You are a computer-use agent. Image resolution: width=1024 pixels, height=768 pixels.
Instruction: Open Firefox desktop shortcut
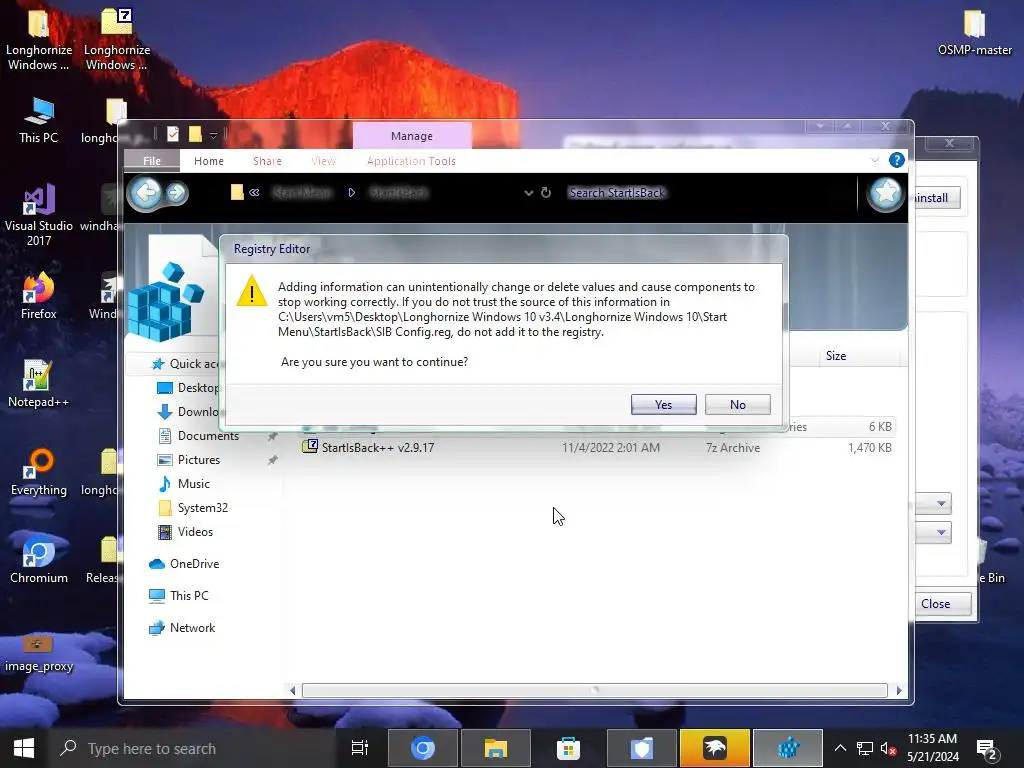tap(39, 296)
